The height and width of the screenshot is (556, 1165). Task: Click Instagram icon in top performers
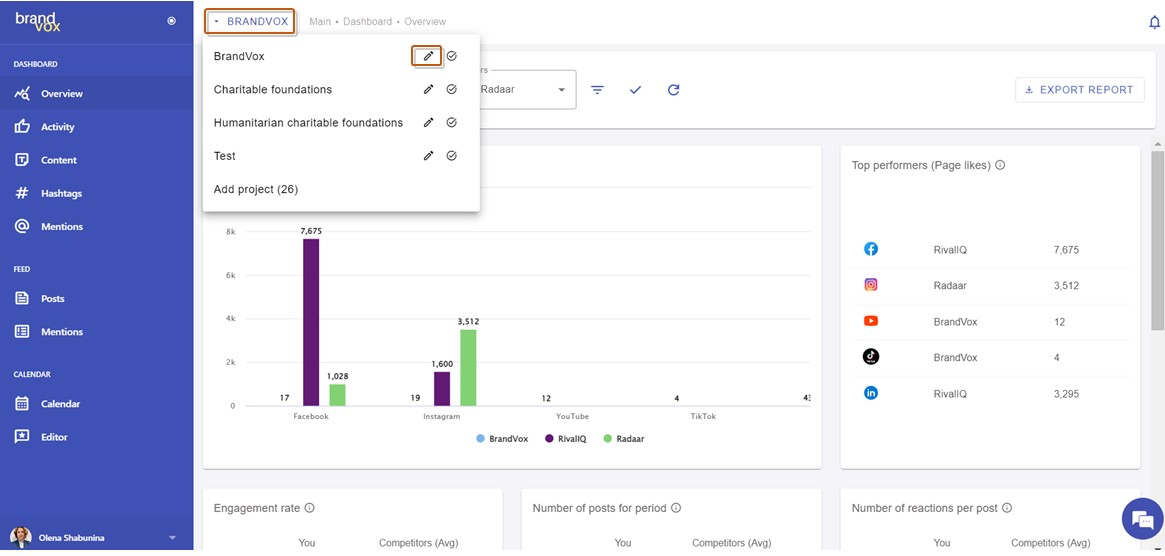click(871, 285)
